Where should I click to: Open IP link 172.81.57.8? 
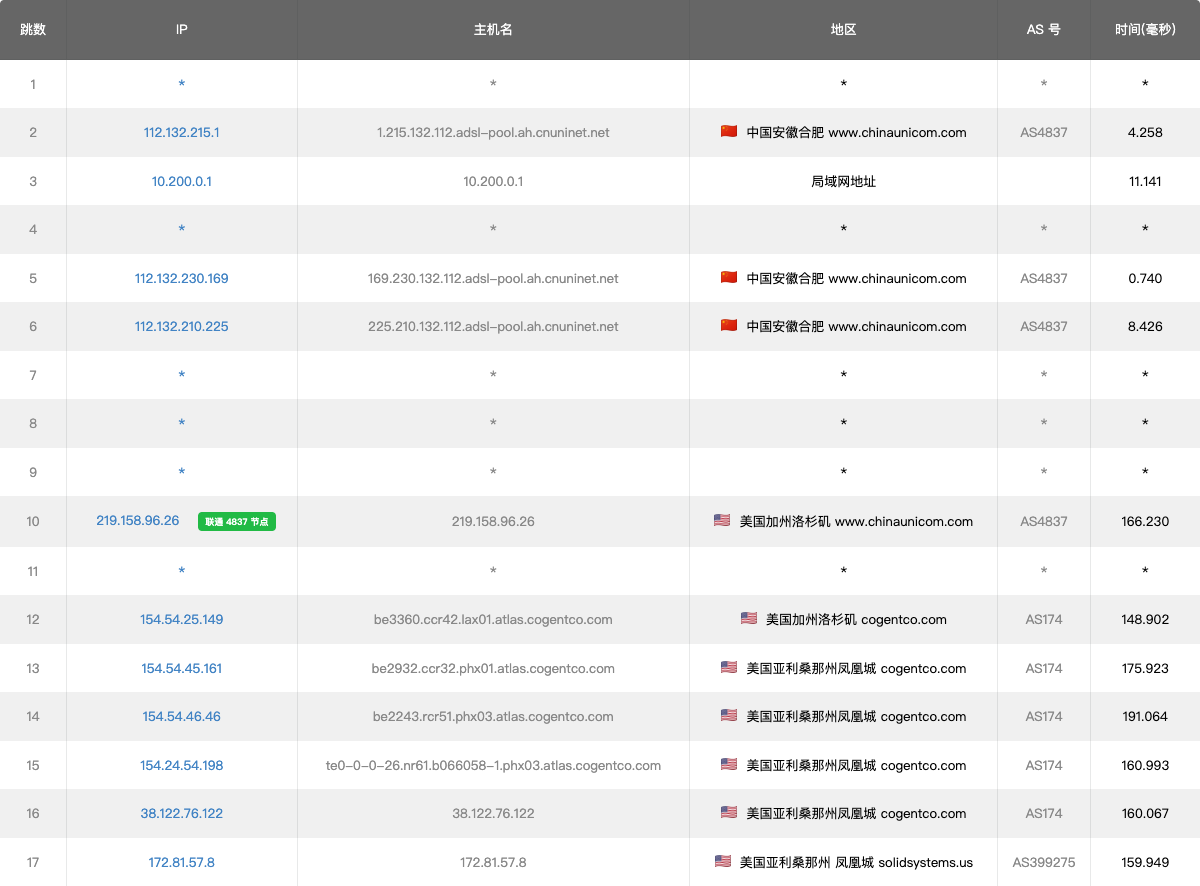(x=182, y=862)
